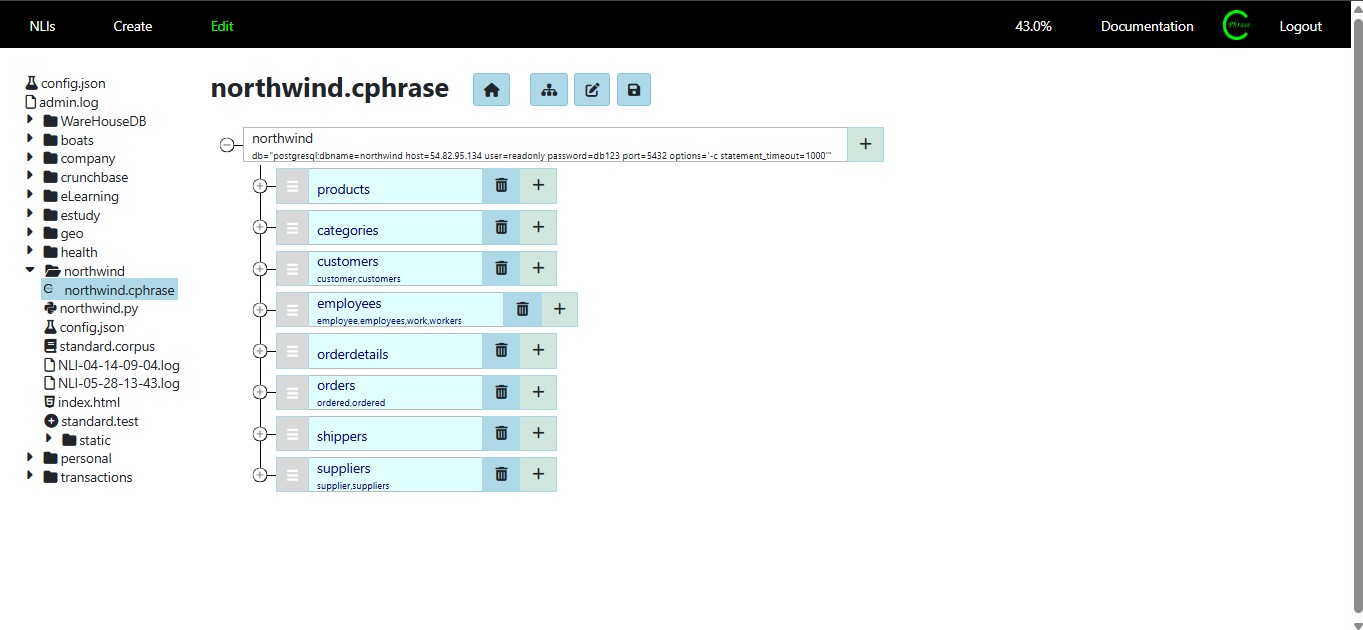This screenshot has height=630, width=1363.
Task: Delete the suppliers node
Action: [x=501, y=474]
